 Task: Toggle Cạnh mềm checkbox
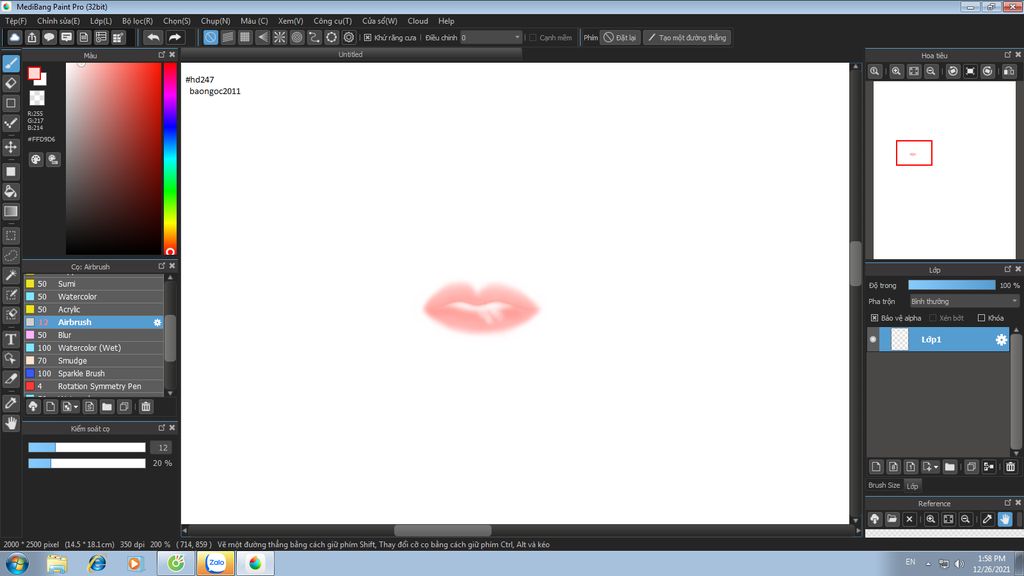coord(533,38)
